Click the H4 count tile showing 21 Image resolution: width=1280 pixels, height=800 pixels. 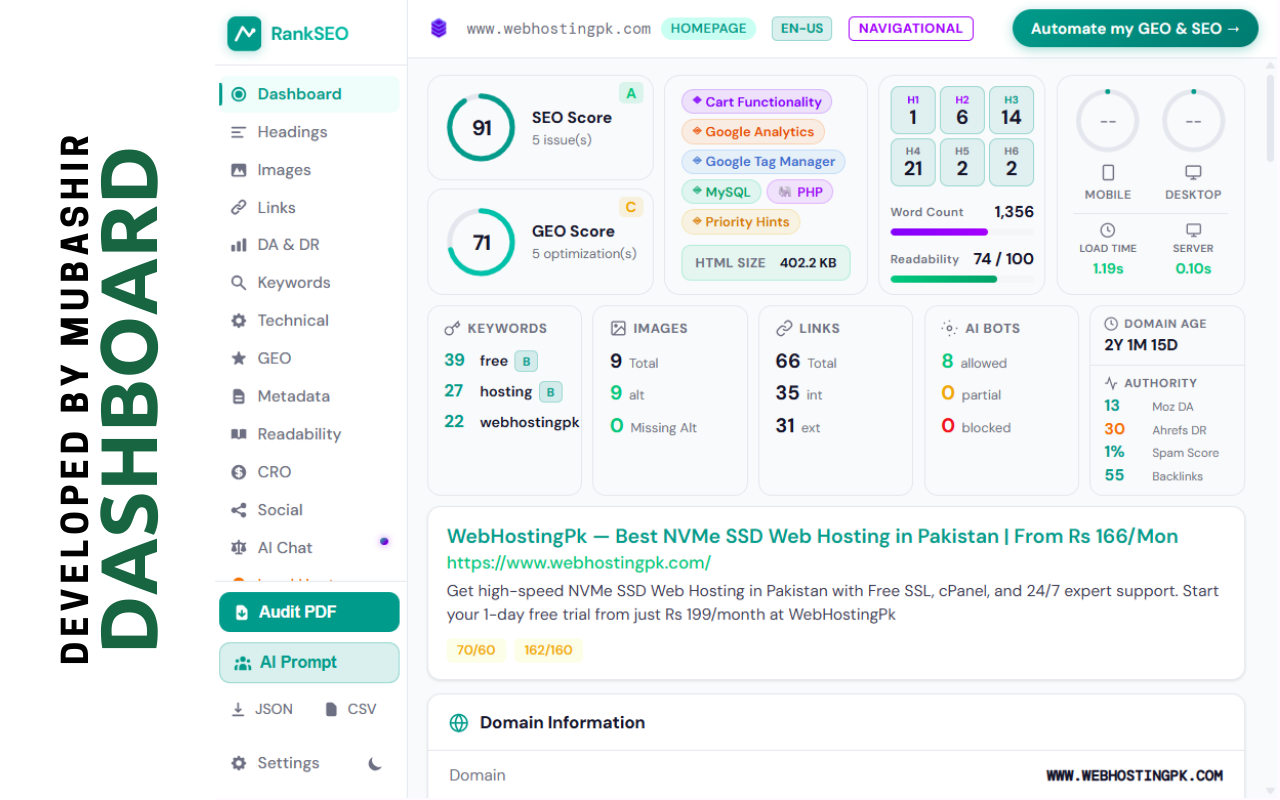(913, 162)
